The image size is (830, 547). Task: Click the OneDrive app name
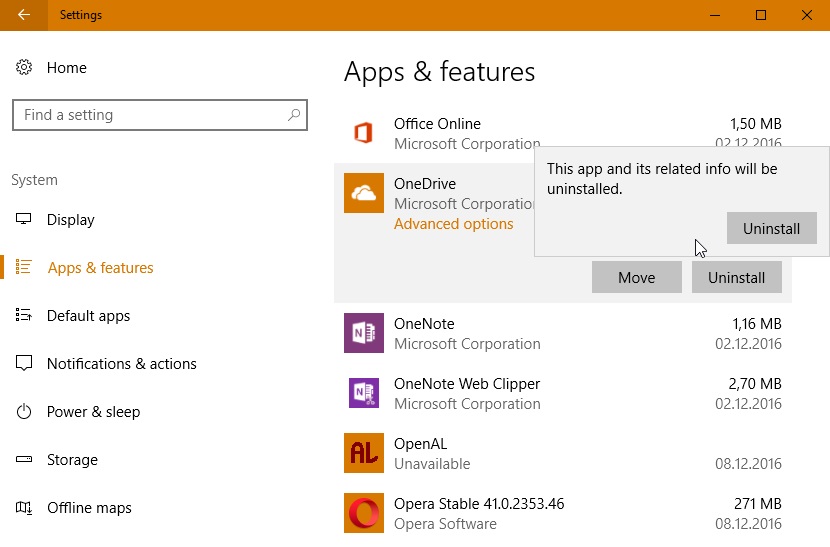(425, 184)
